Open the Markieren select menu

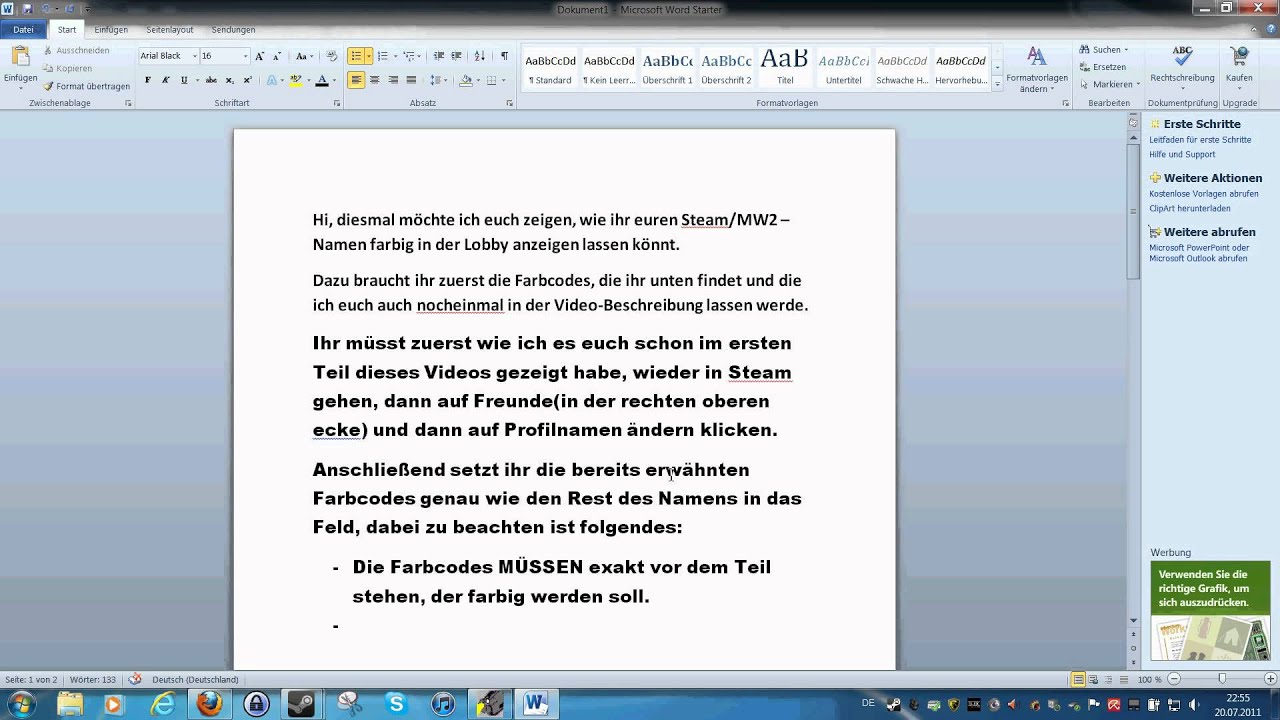point(1109,85)
